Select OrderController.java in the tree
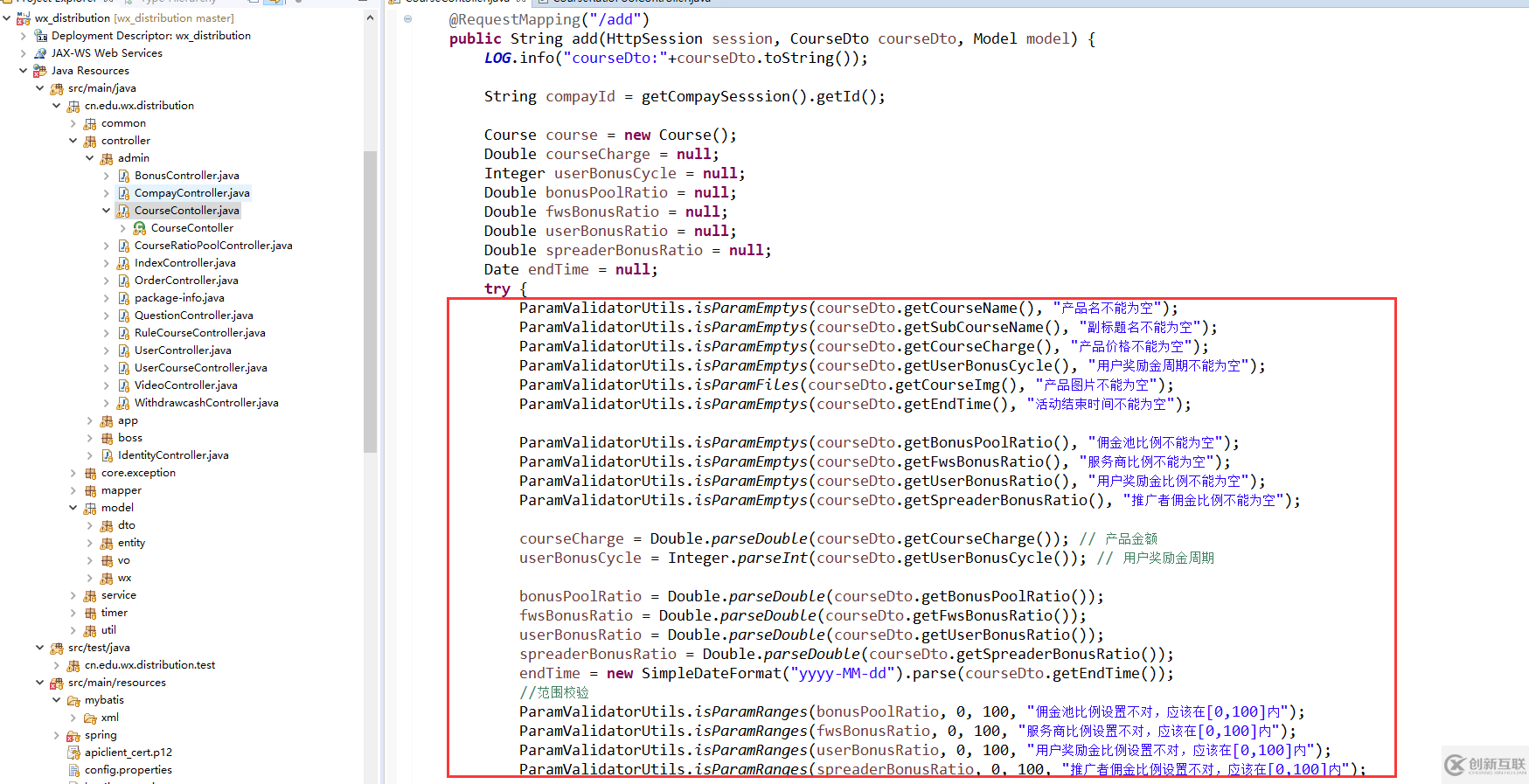1529x784 pixels. [186, 281]
